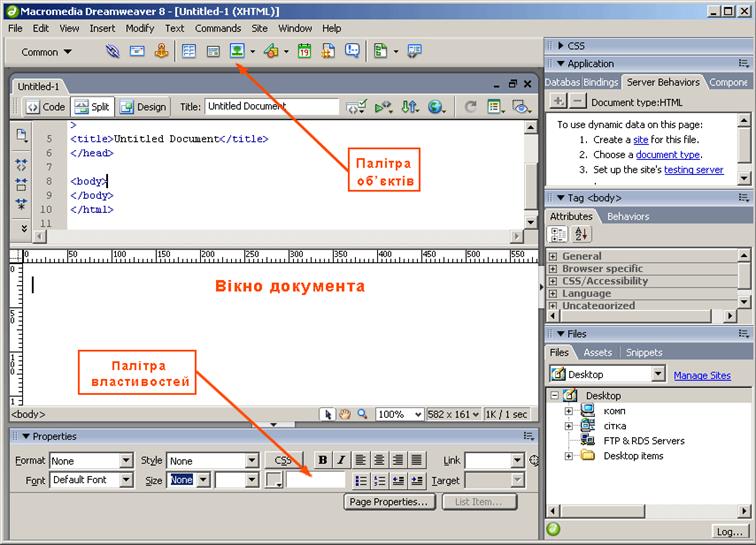Apply an ordered list
756x545 pixels.
point(379,480)
